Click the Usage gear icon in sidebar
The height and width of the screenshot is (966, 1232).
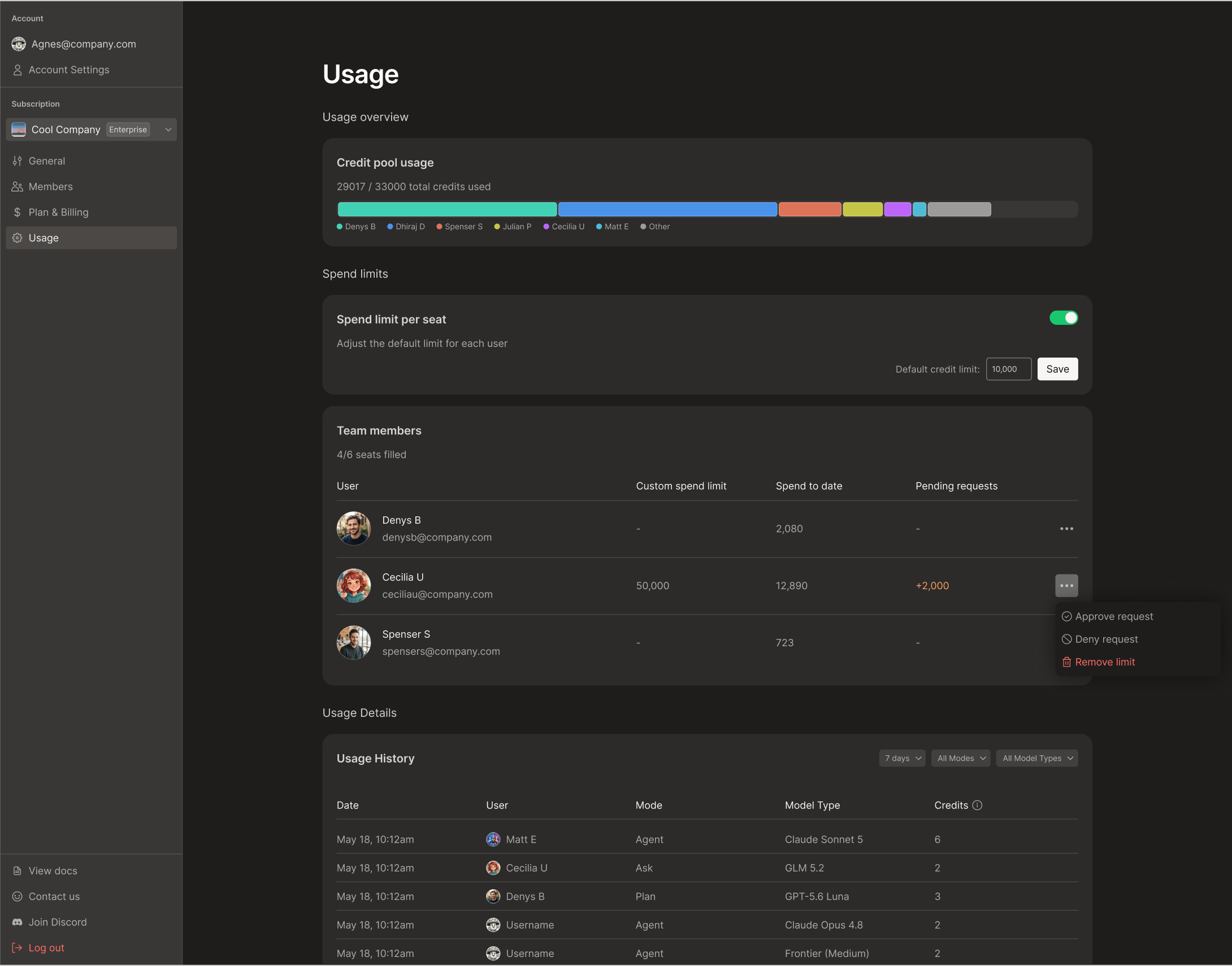18,238
